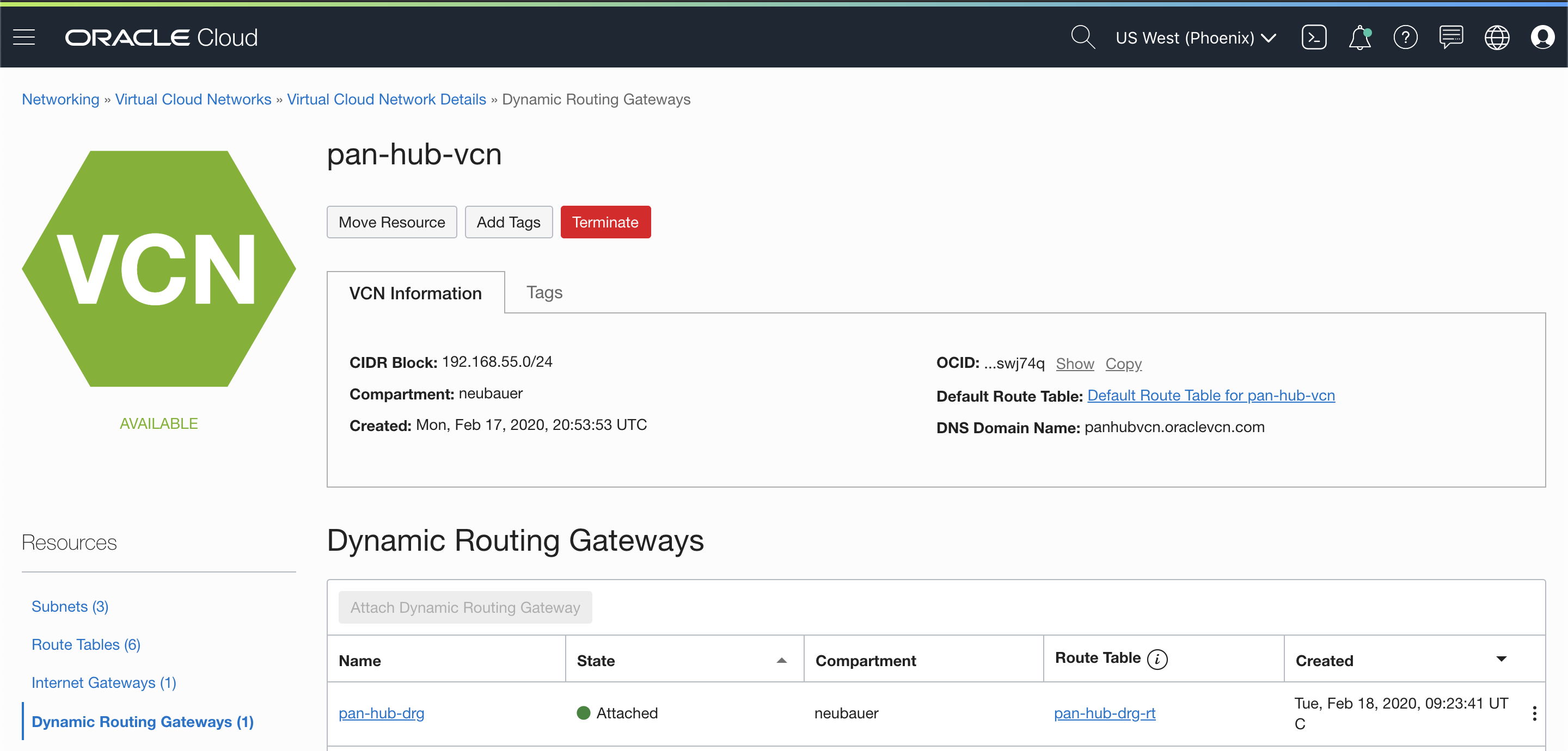Sort by Created column arrow

(x=1501, y=659)
